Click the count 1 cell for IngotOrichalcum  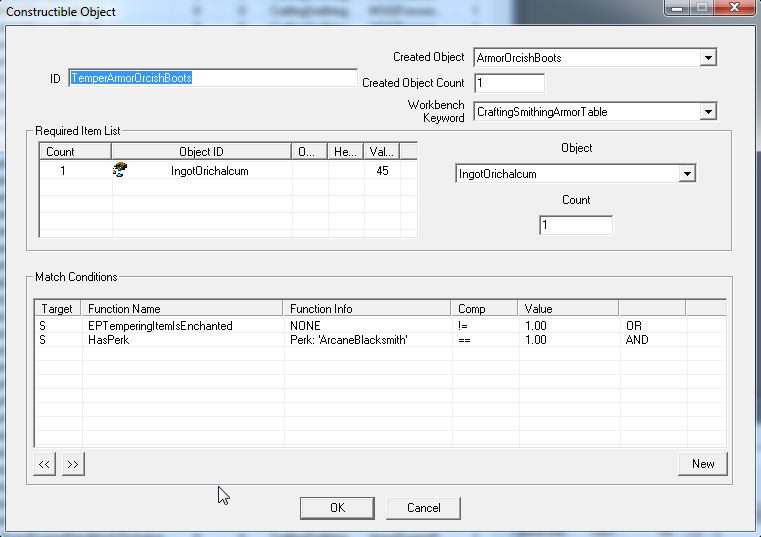63,171
